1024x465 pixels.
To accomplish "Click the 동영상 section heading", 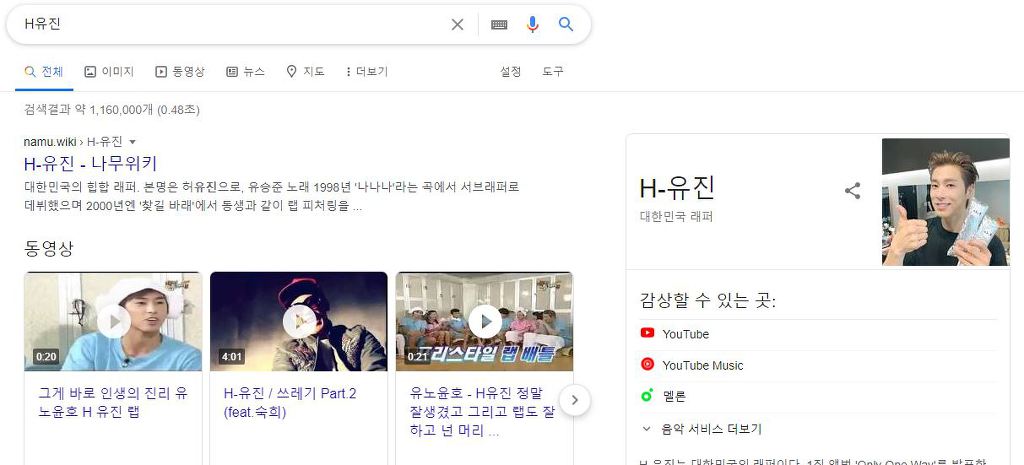I will pos(49,248).
